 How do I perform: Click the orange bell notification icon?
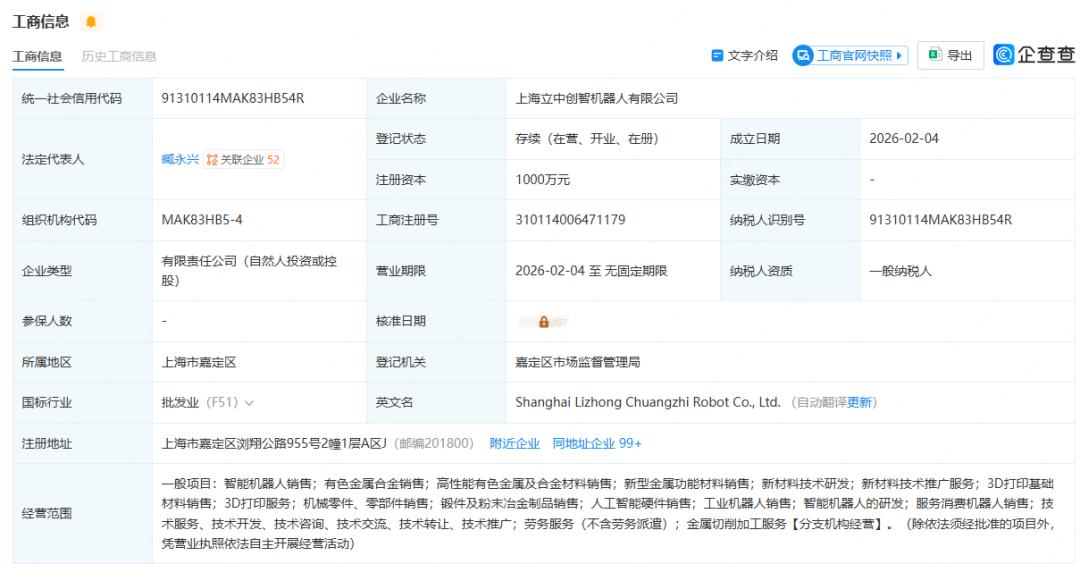91,22
